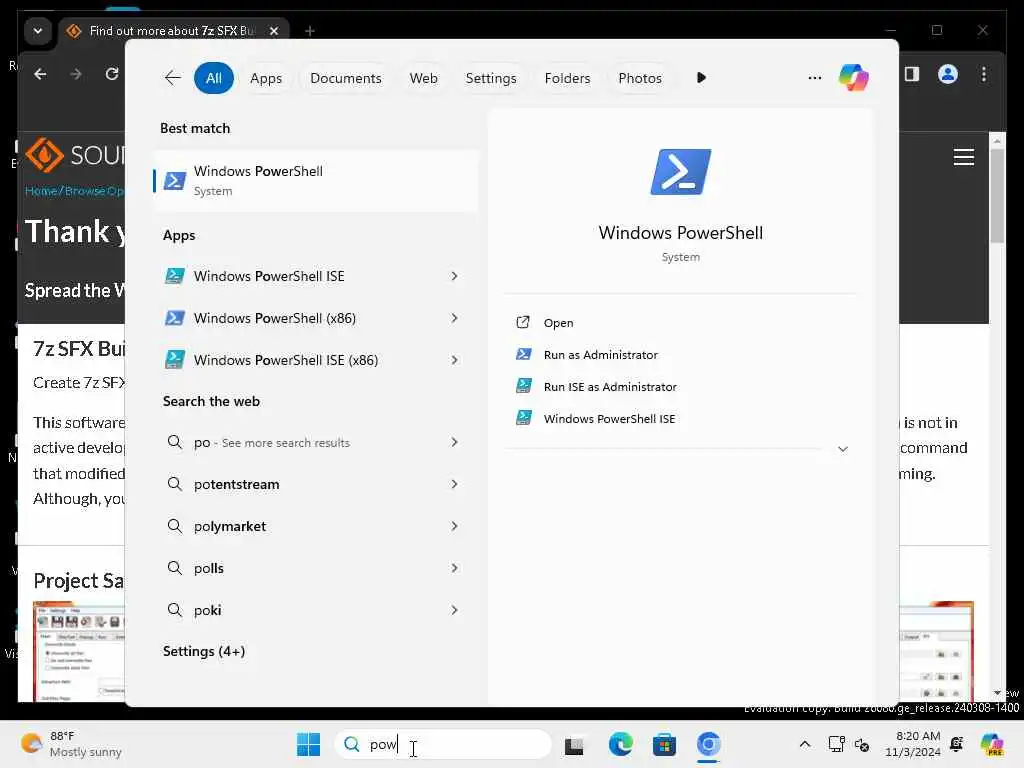
Task: Switch to Chrome on taskbar
Action: click(709, 744)
